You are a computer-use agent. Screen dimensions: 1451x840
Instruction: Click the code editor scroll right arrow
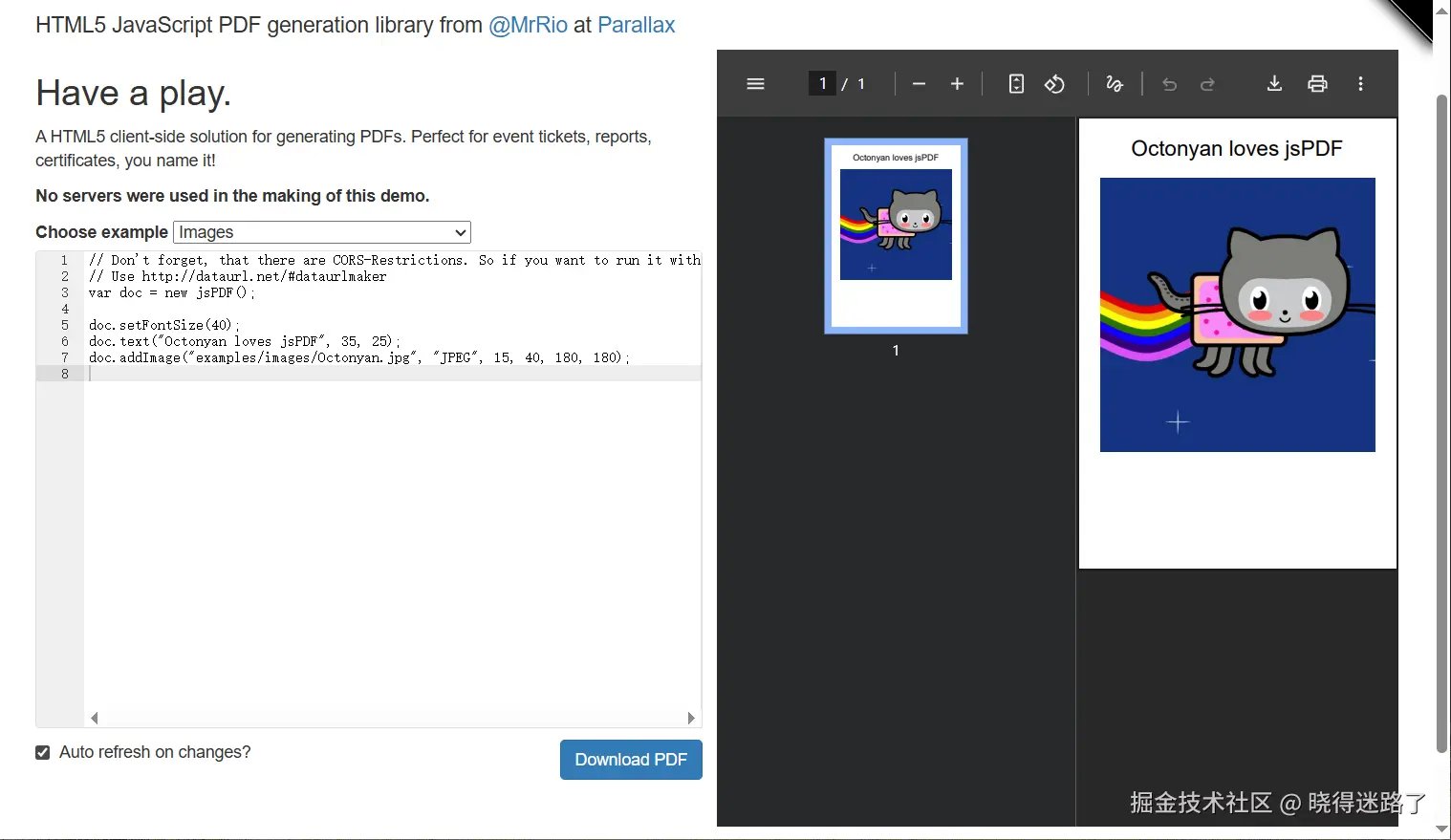(x=691, y=718)
